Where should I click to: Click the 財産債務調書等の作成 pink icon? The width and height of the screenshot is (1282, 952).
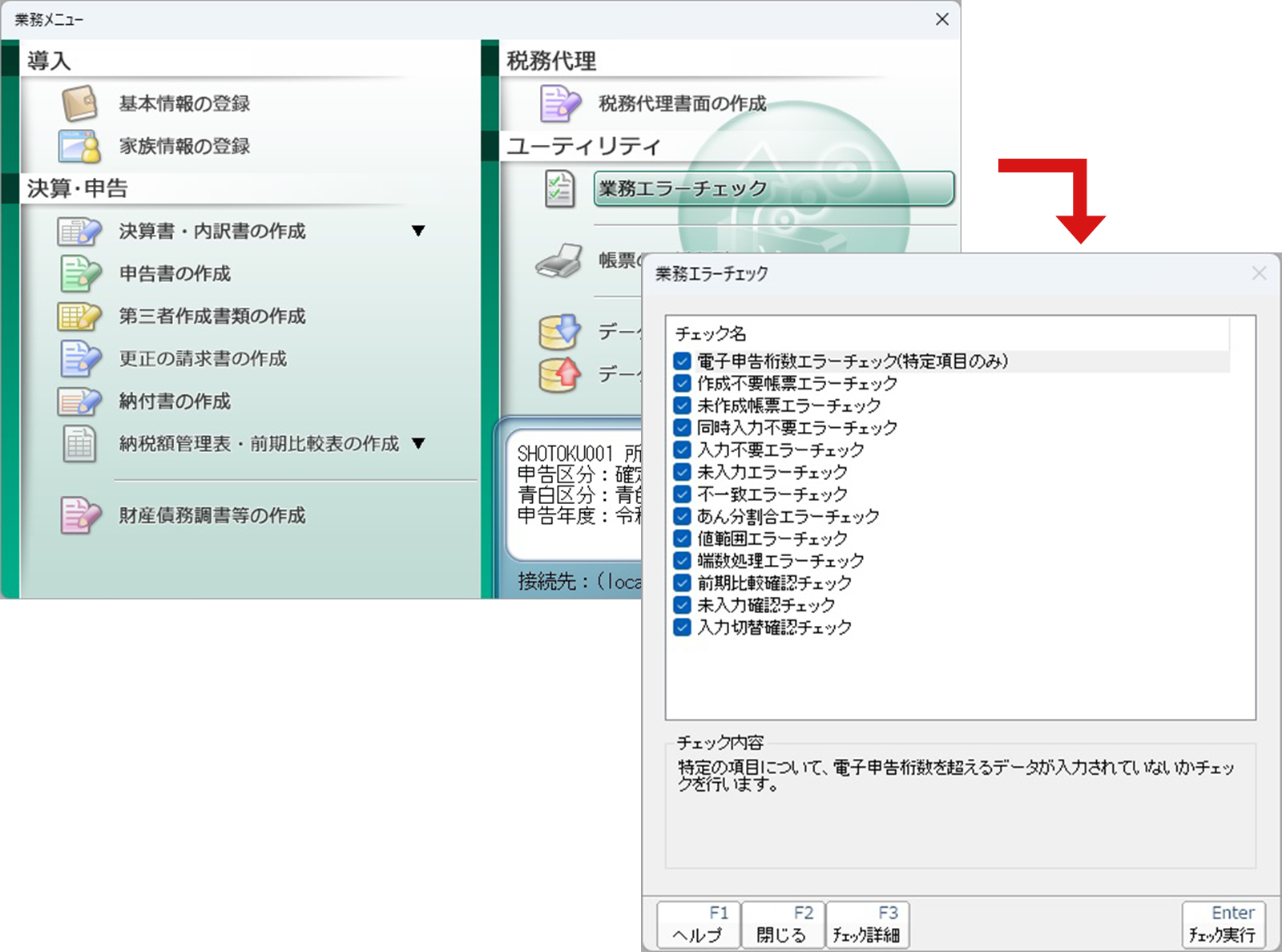[x=79, y=515]
